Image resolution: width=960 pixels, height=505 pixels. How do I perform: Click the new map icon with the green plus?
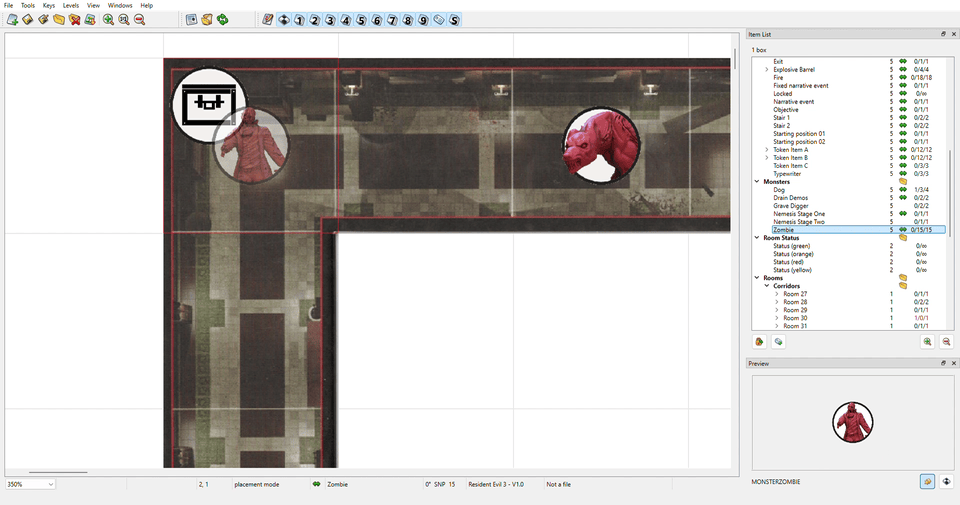(12, 20)
